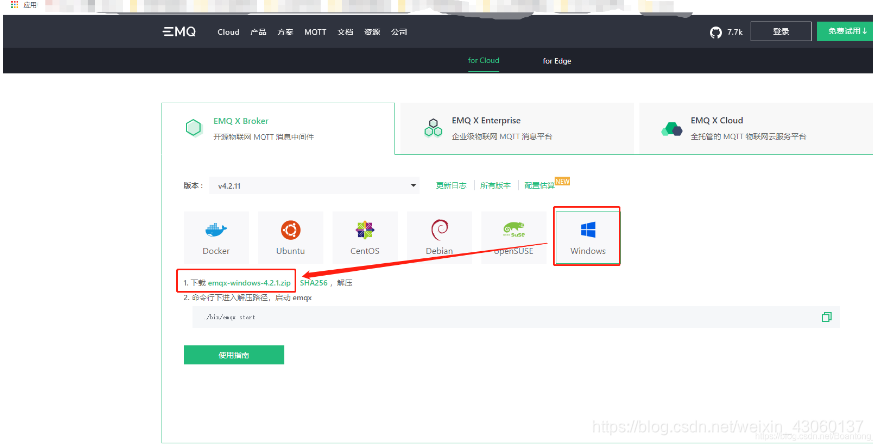Viewport: 873px width, 445px height.
Task: Select the Windows platform tile
Action: 587,237
